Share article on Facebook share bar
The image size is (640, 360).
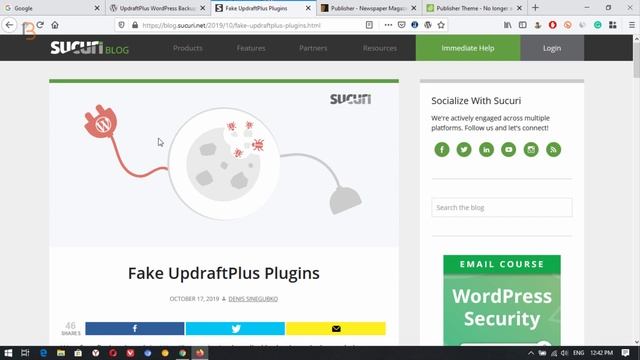point(135,329)
